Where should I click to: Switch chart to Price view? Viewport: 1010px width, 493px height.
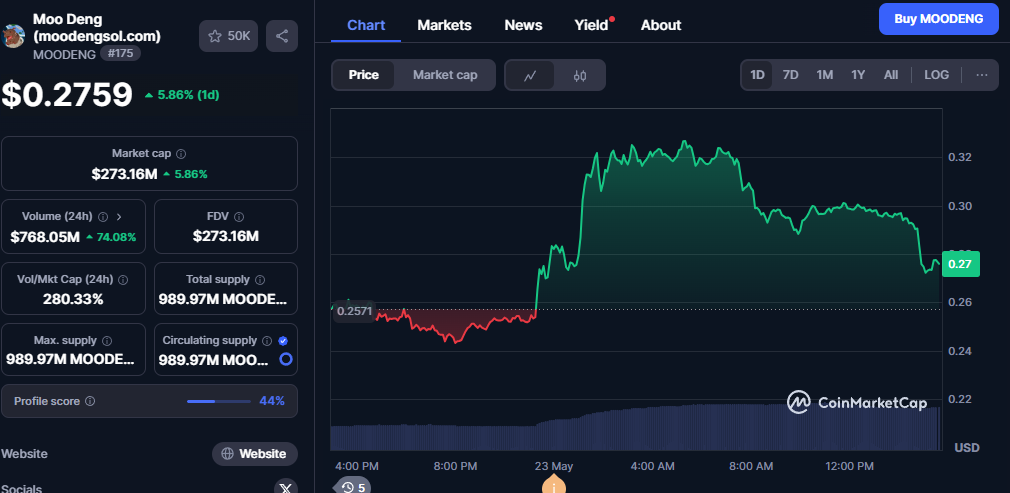coord(363,75)
